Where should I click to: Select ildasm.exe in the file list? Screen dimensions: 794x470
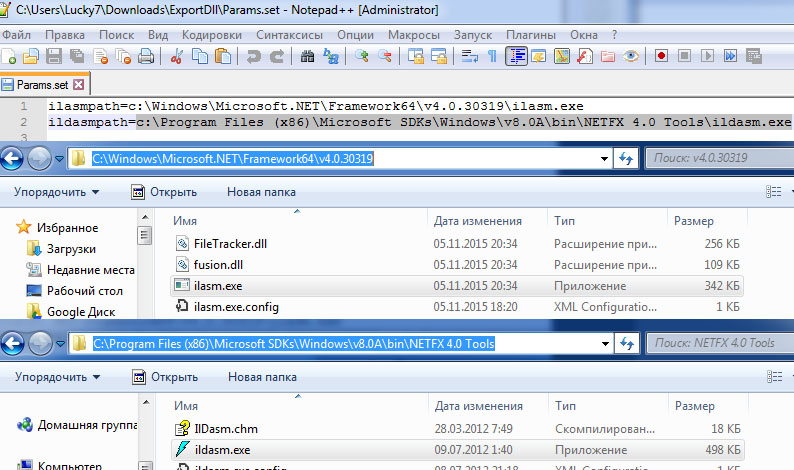458,450
